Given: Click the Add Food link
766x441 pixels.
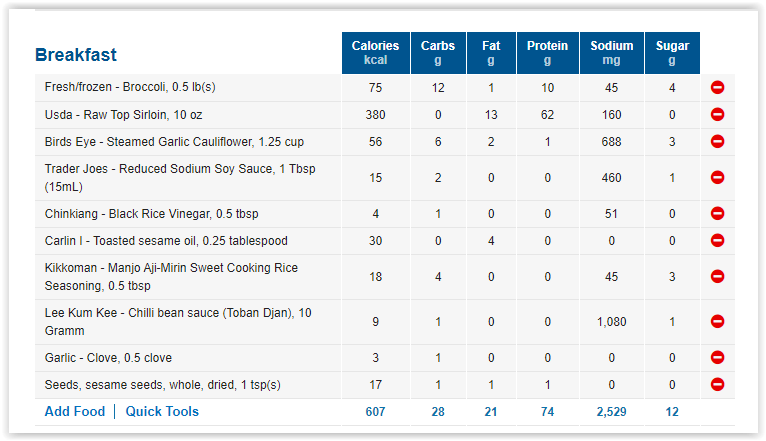Looking at the screenshot, I should [x=75, y=411].
